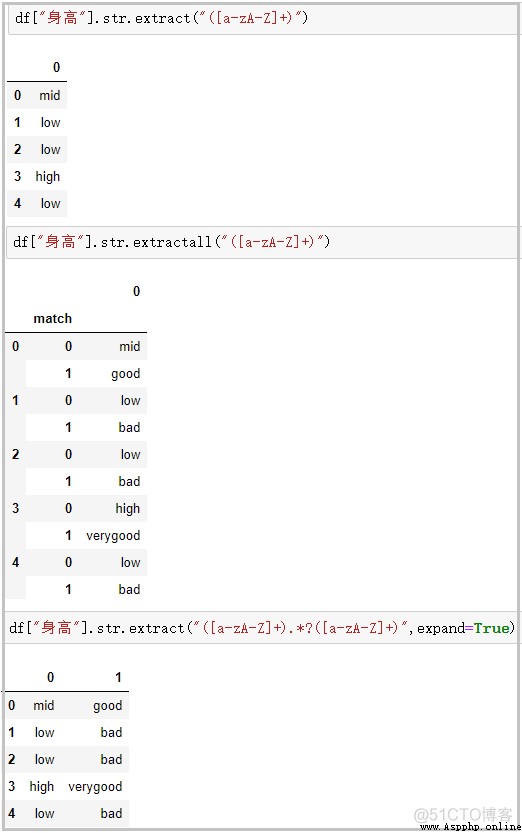
Task: Select the 'good' cell in extractall output
Action: point(125,374)
